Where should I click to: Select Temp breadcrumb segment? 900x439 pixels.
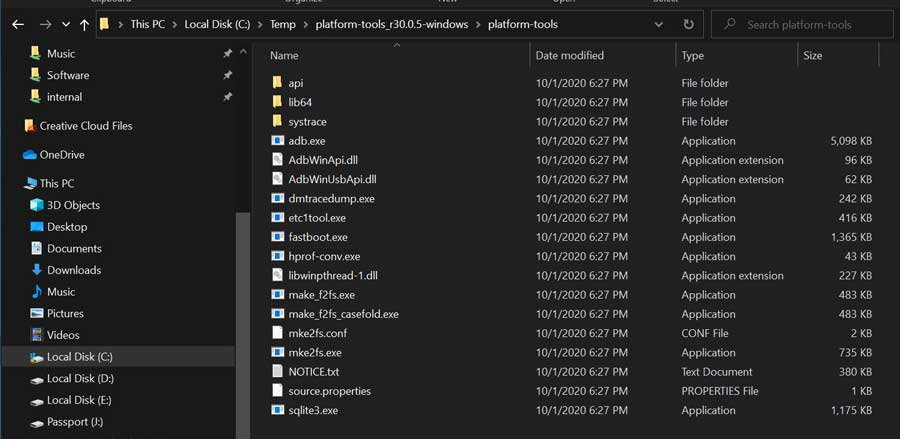pyautogui.click(x=283, y=25)
